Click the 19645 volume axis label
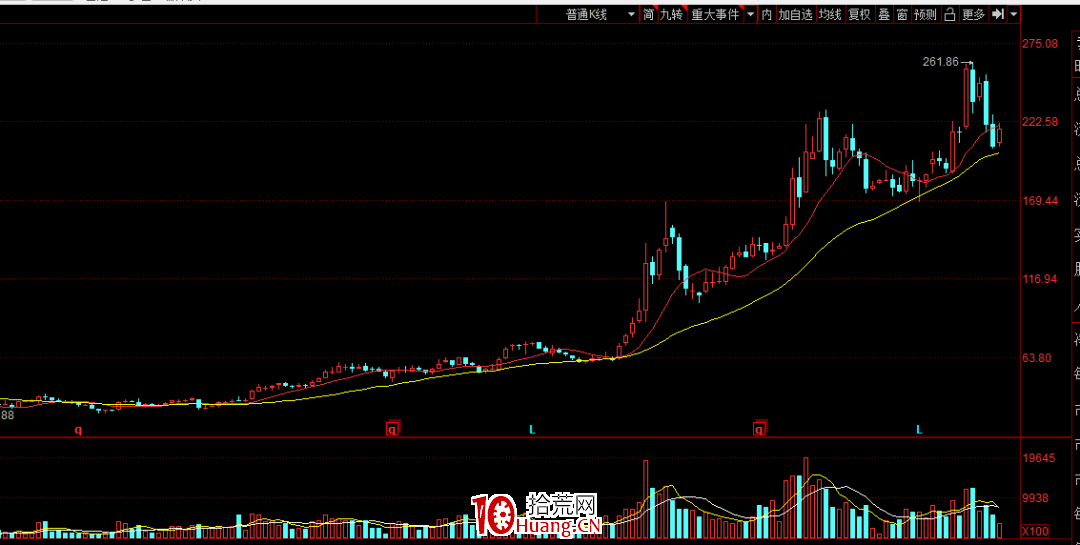The image size is (1080, 545). coord(1039,458)
